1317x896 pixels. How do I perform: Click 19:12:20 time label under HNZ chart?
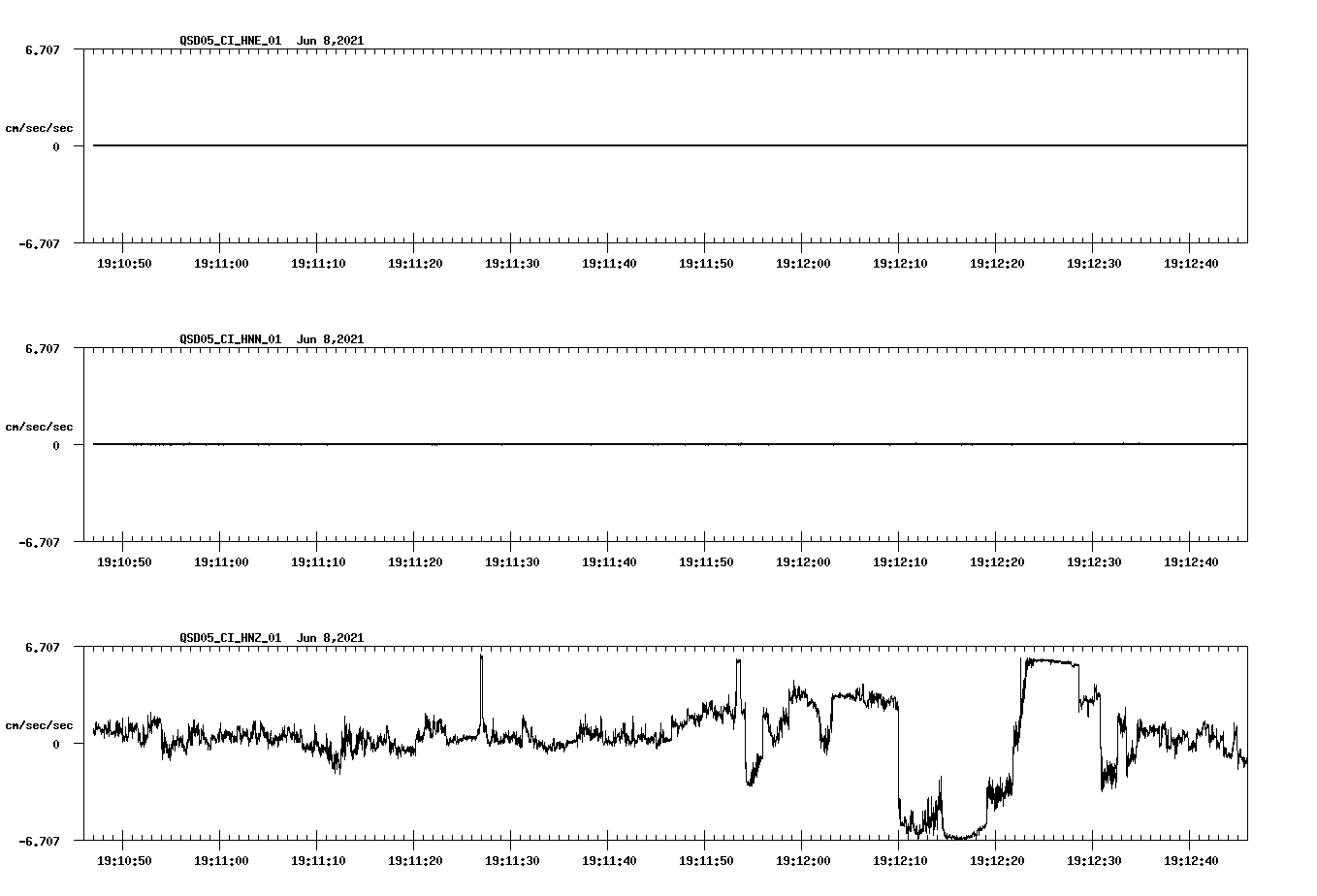[x=997, y=860]
